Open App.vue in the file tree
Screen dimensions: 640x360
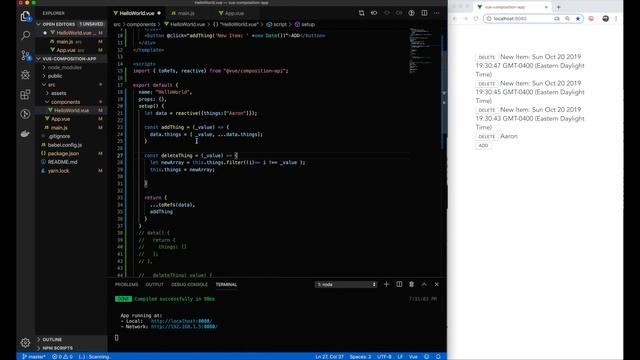[x=60, y=119]
